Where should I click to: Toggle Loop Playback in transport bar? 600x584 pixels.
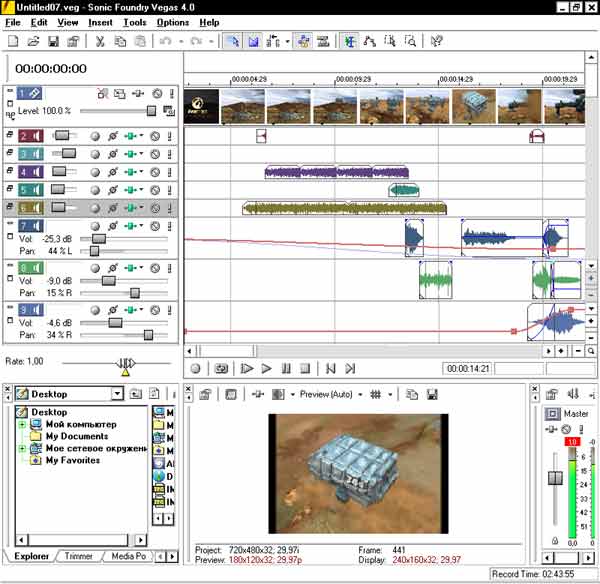[221, 369]
